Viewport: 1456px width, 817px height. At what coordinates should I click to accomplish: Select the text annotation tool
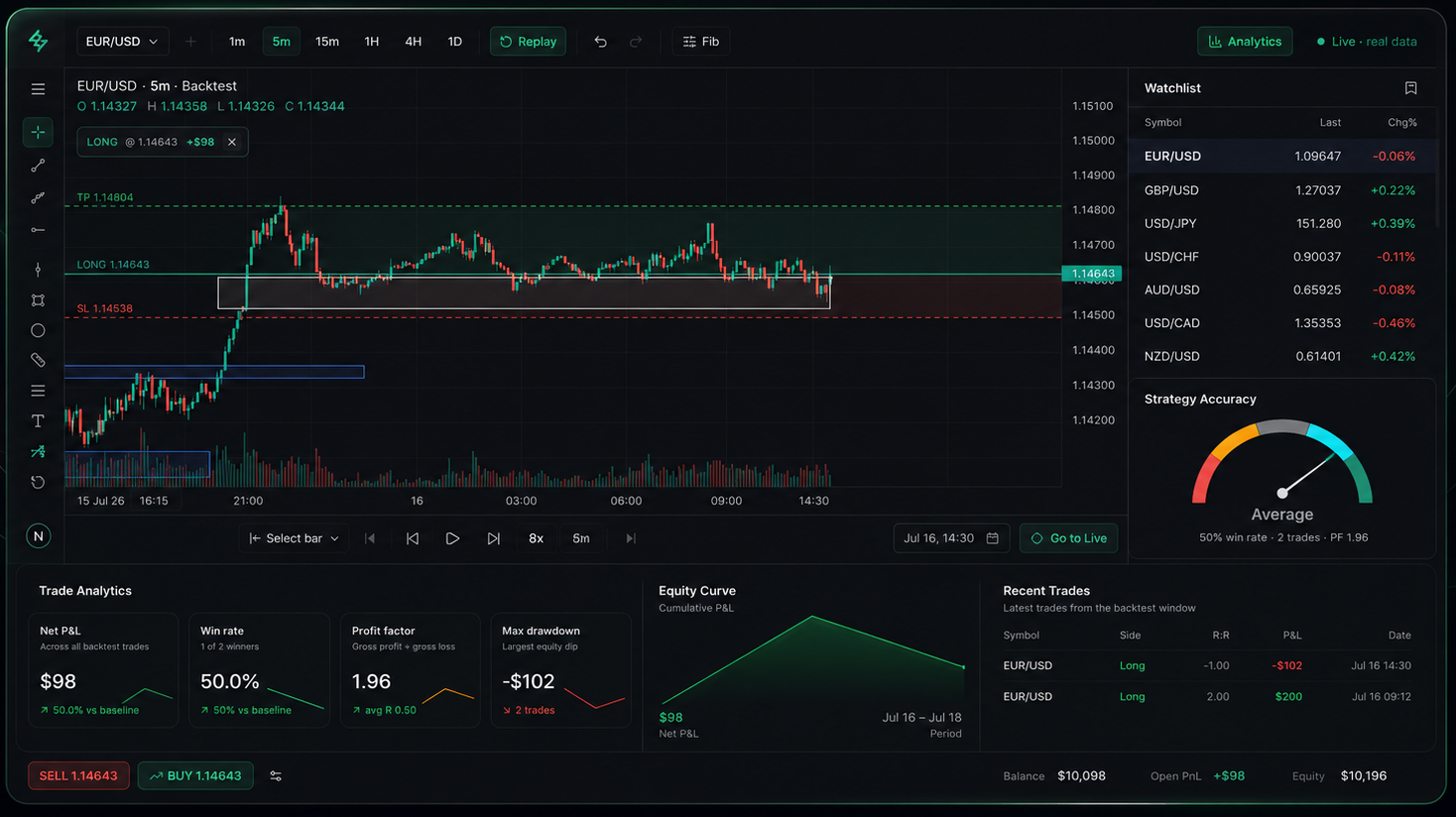tap(38, 421)
